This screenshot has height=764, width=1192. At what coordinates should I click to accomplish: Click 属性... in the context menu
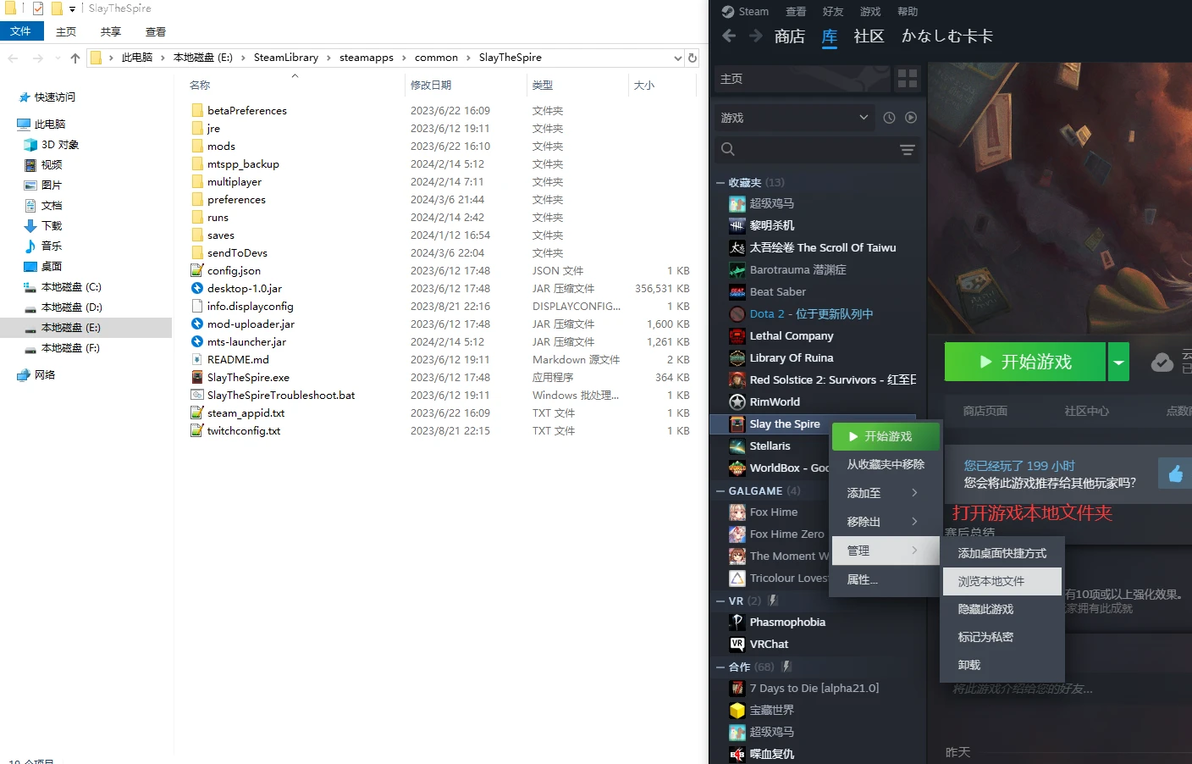[x=886, y=579]
